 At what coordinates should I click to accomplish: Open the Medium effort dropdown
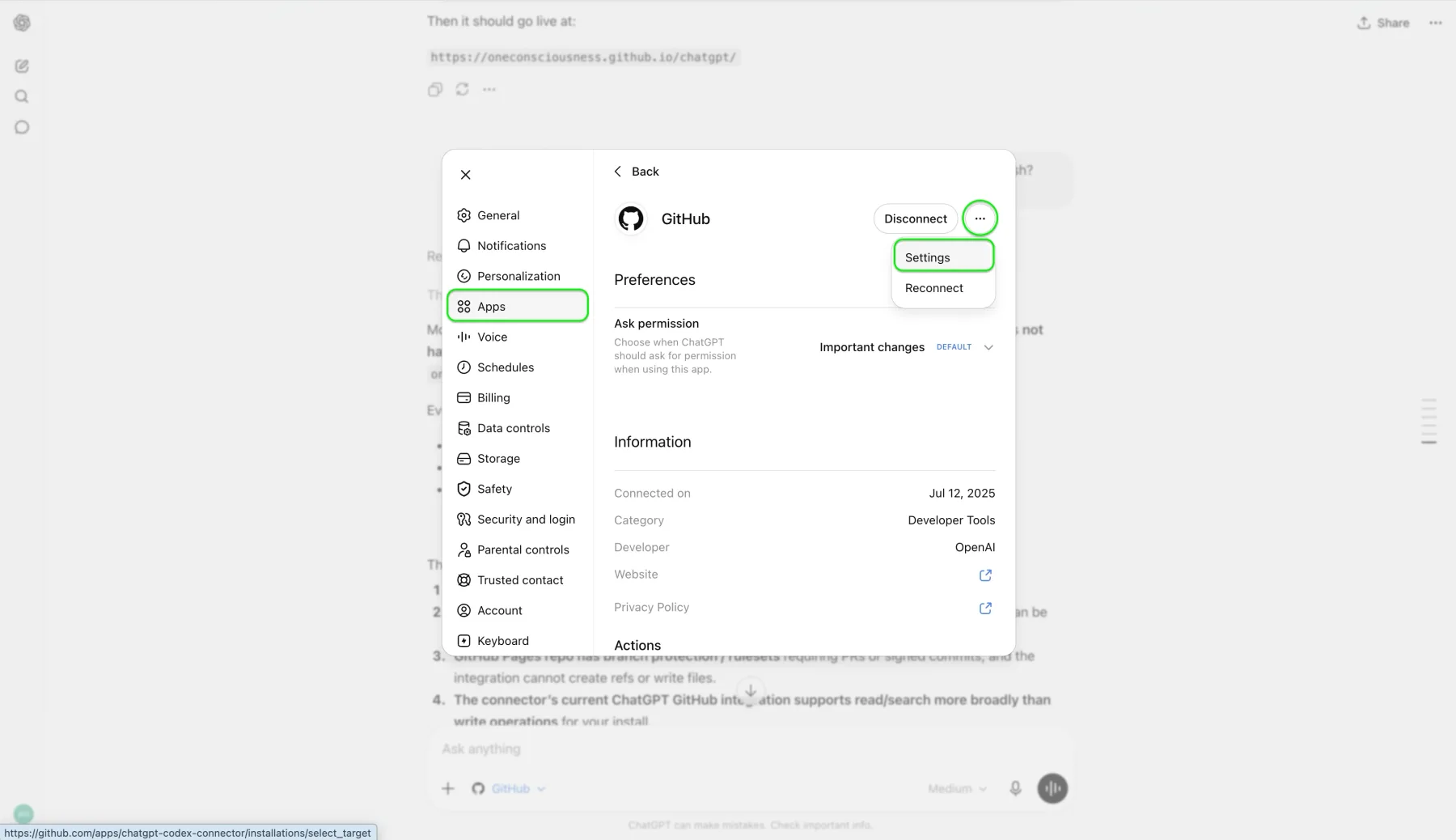(957, 788)
